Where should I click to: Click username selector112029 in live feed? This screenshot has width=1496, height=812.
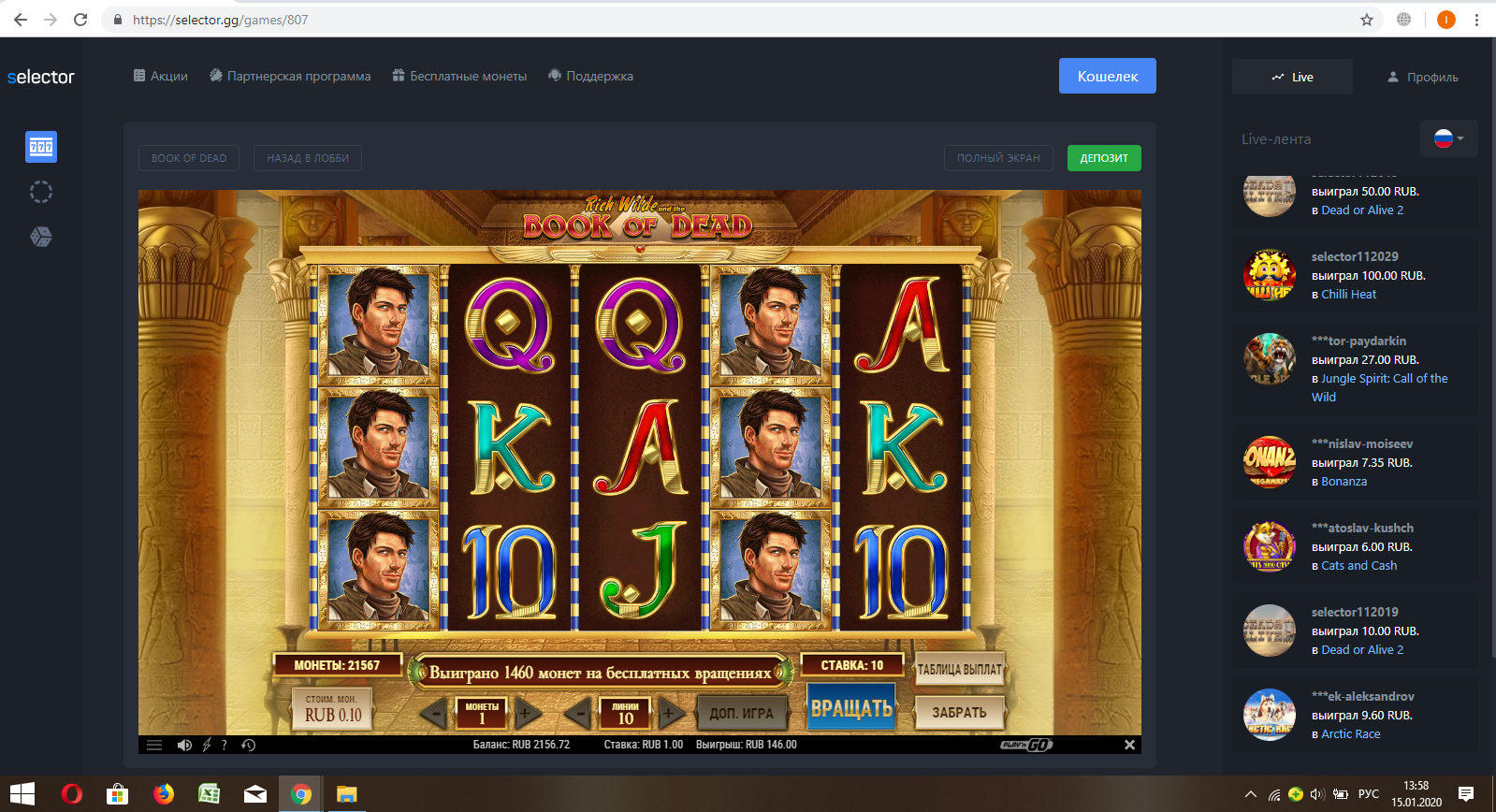tap(1355, 256)
